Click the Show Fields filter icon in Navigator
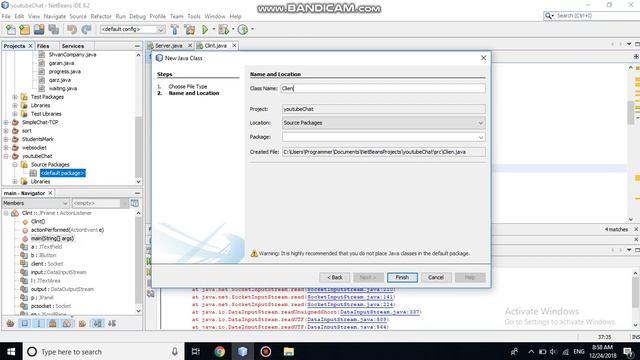This screenshot has height=360, width=640. click(25, 323)
